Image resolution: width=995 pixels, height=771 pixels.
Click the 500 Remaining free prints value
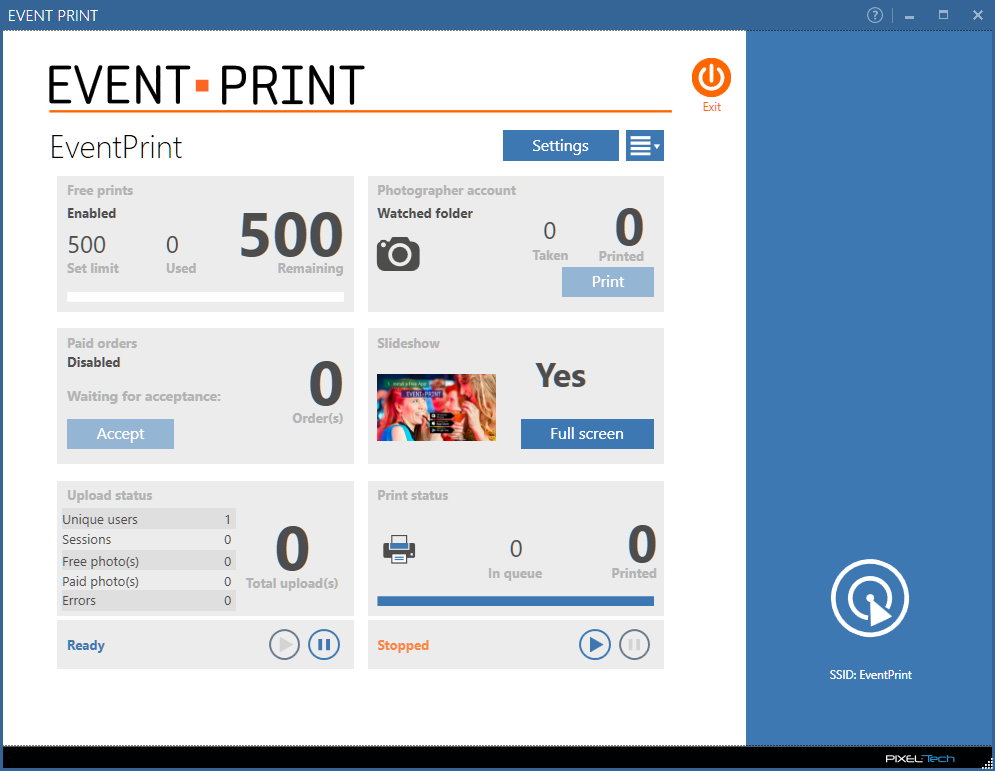[291, 235]
